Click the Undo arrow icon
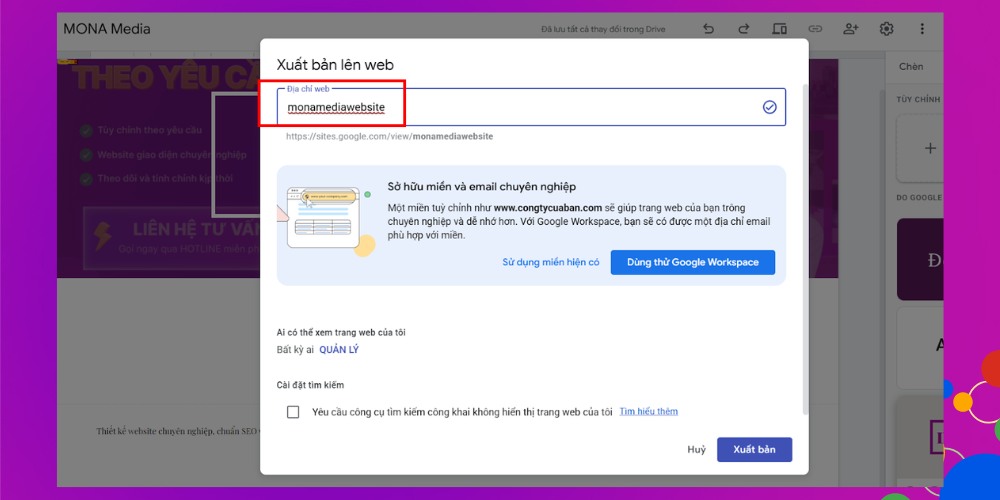 tap(708, 29)
